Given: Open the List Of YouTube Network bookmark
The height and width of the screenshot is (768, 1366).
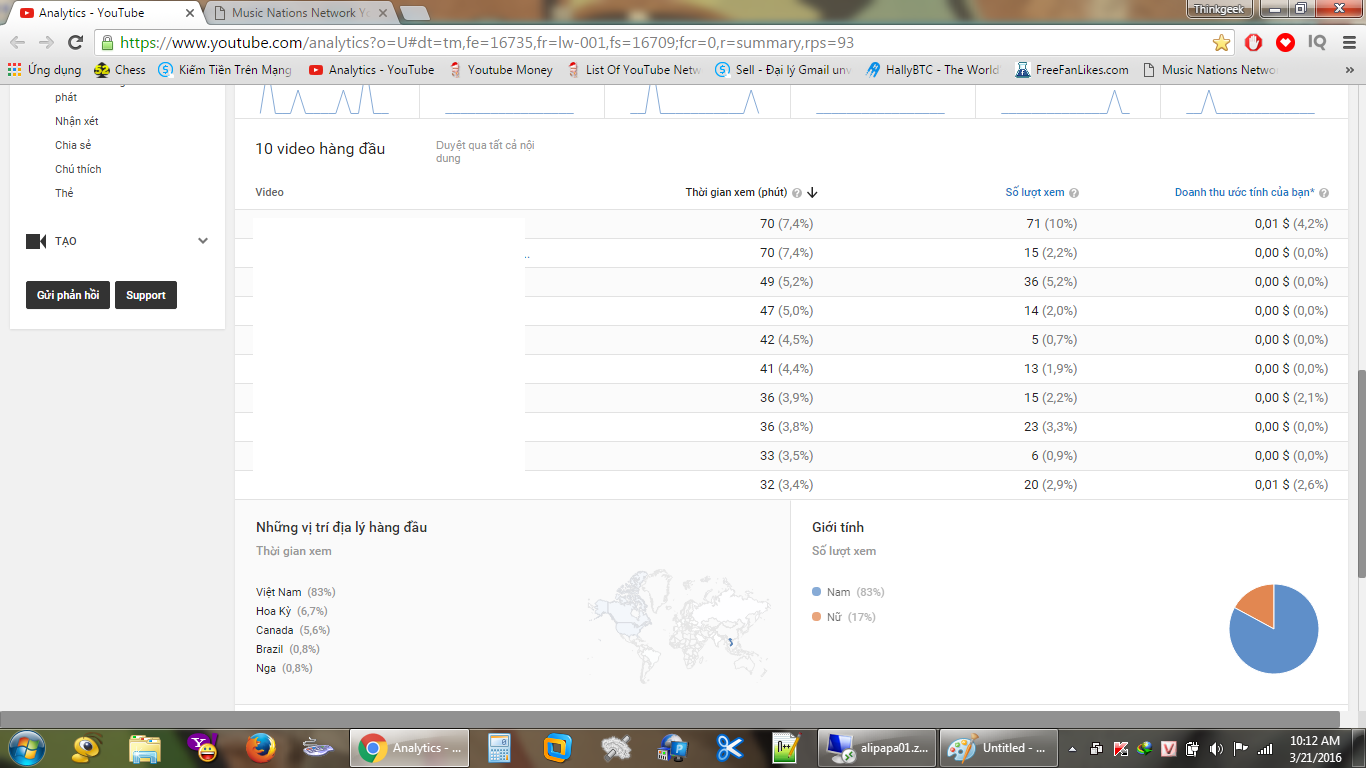Looking at the screenshot, I should [634, 70].
